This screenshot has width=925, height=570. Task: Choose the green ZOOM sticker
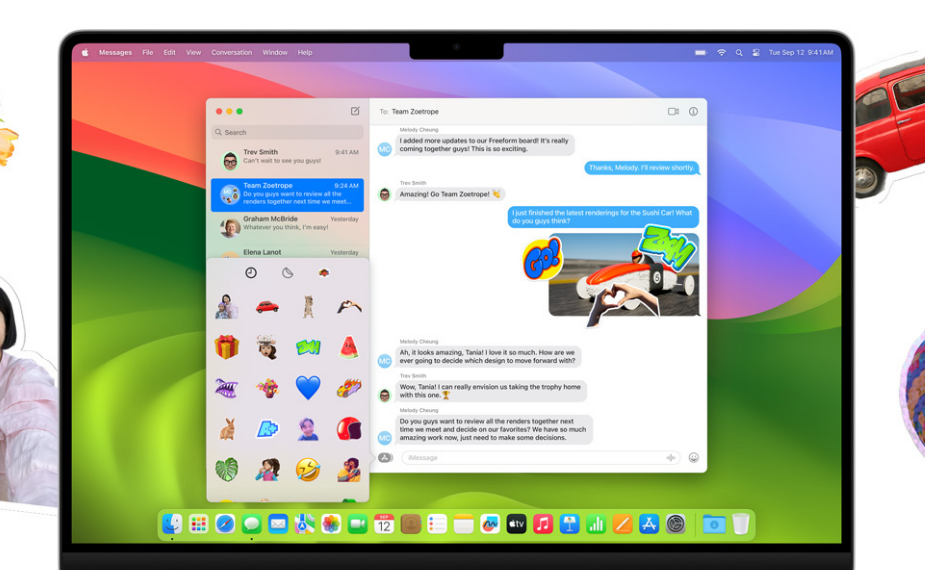(308, 347)
